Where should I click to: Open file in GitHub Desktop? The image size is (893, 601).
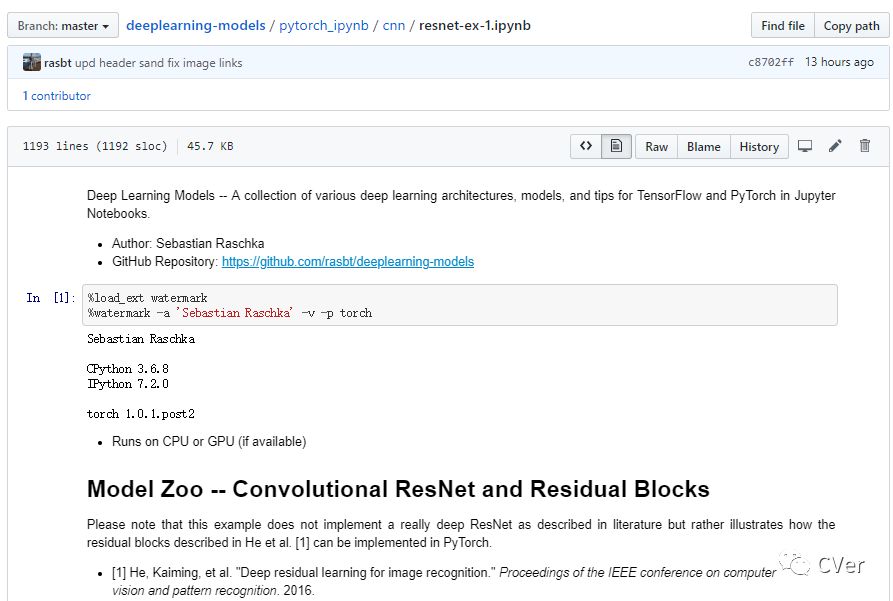pyautogui.click(x=805, y=146)
